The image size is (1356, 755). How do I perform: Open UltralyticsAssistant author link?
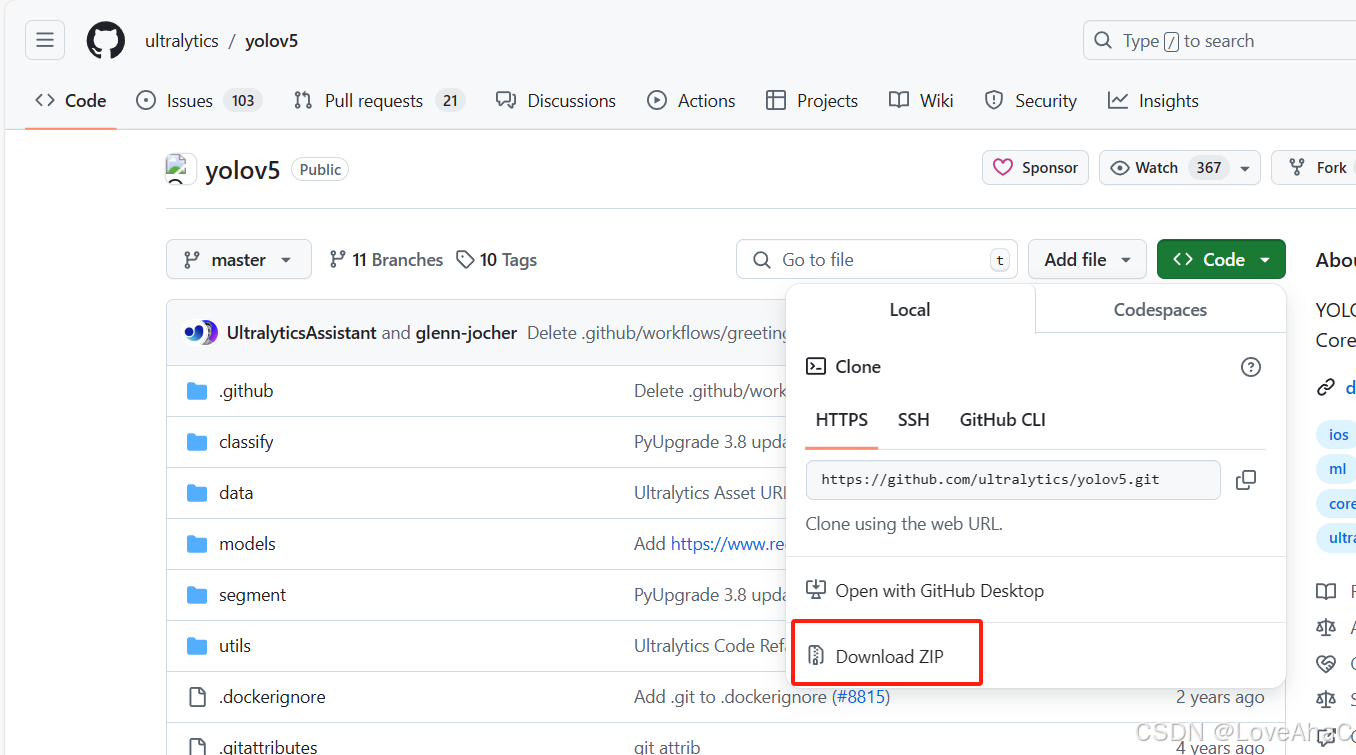click(302, 333)
